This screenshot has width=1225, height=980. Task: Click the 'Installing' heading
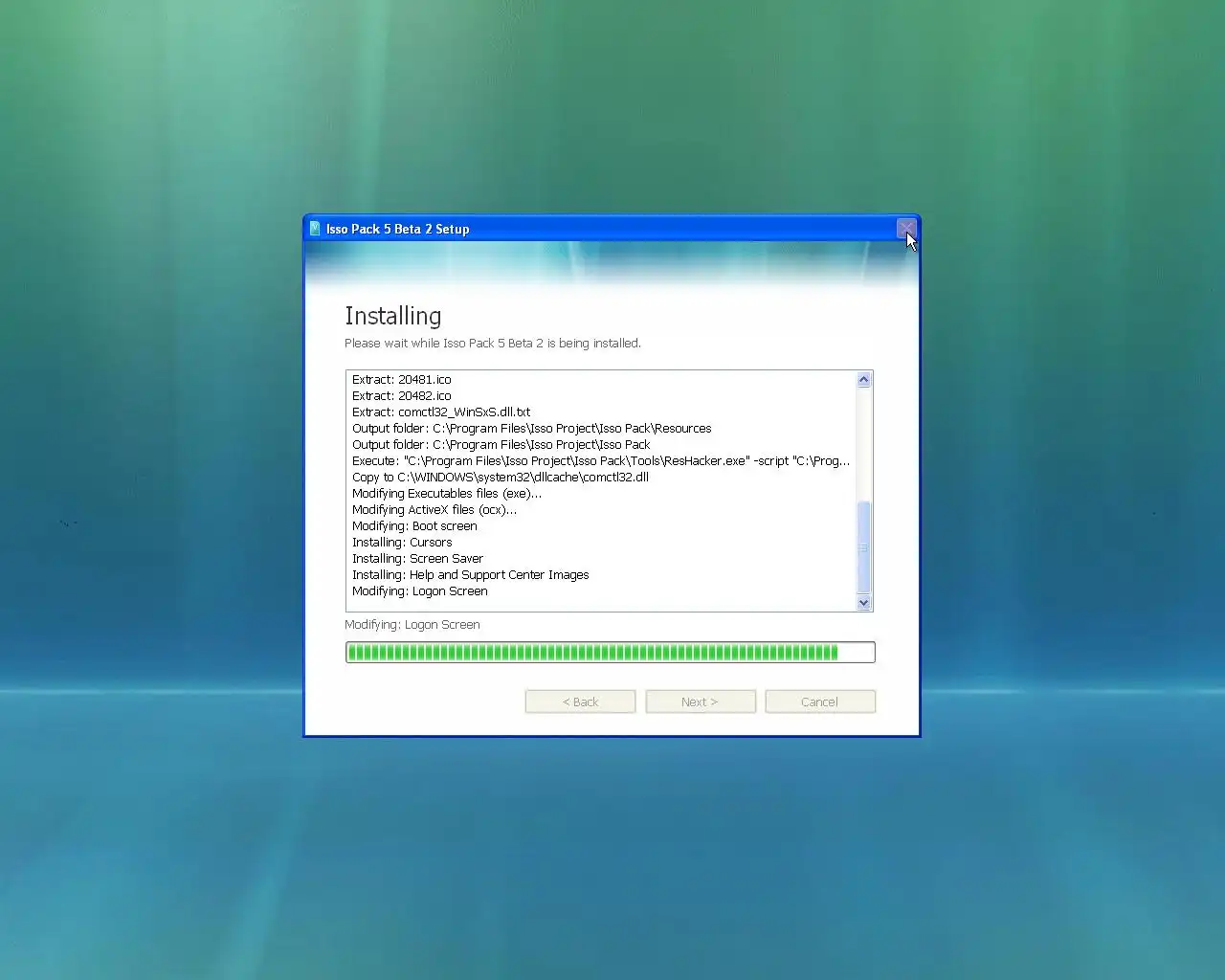point(393,317)
